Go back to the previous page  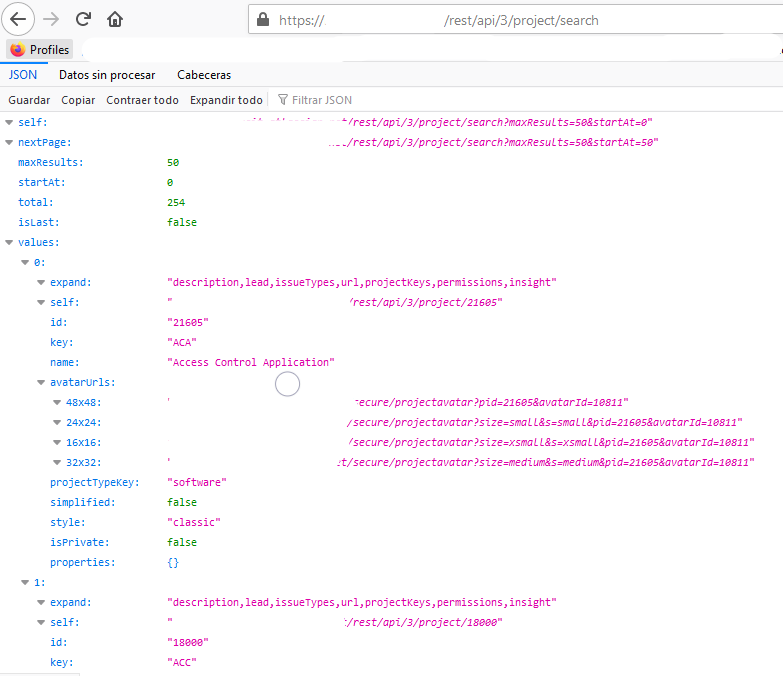click(x=18, y=19)
